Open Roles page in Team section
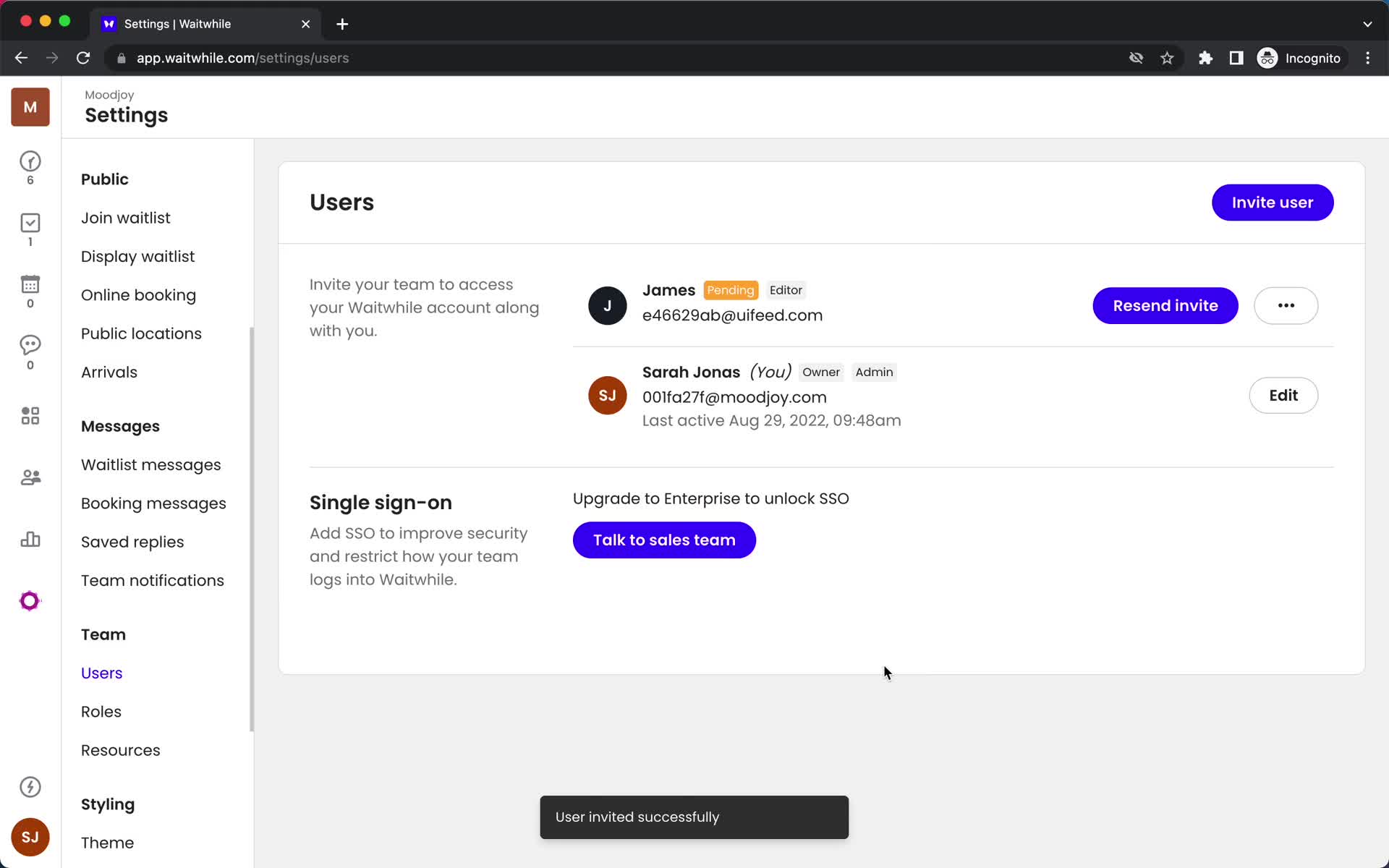Image resolution: width=1389 pixels, height=868 pixels. pyautogui.click(x=101, y=712)
